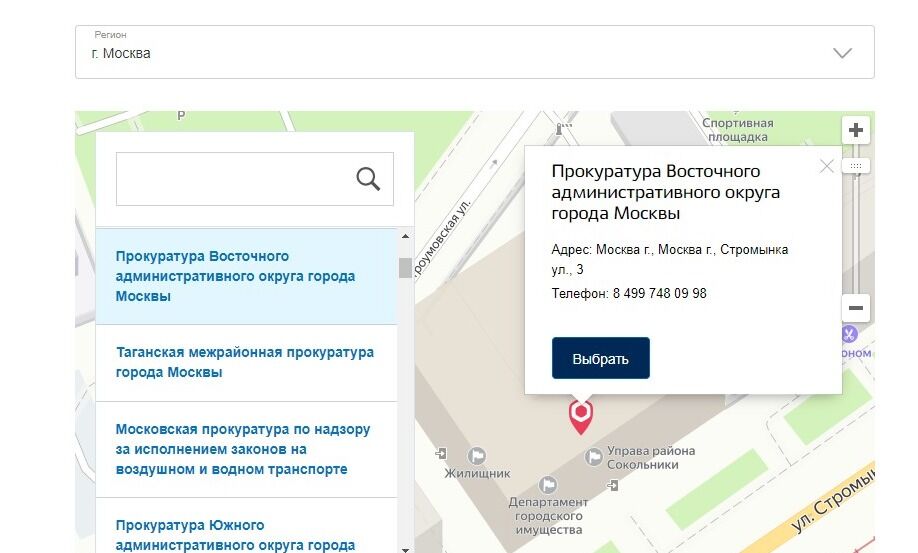Select Таганская межрайонная прокуратура города Москвы

tap(246, 363)
